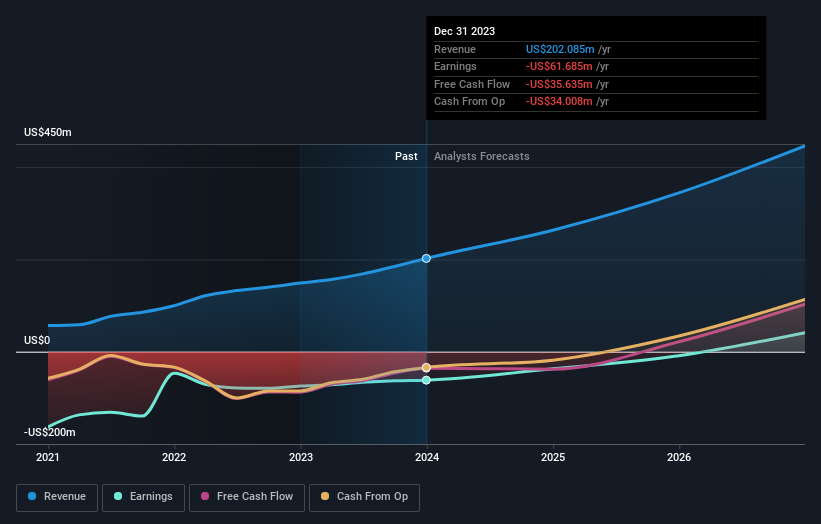The height and width of the screenshot is (524, 821).
Task: Click the Cash From Op label in tooltip
Action: (x=470, y=102)
